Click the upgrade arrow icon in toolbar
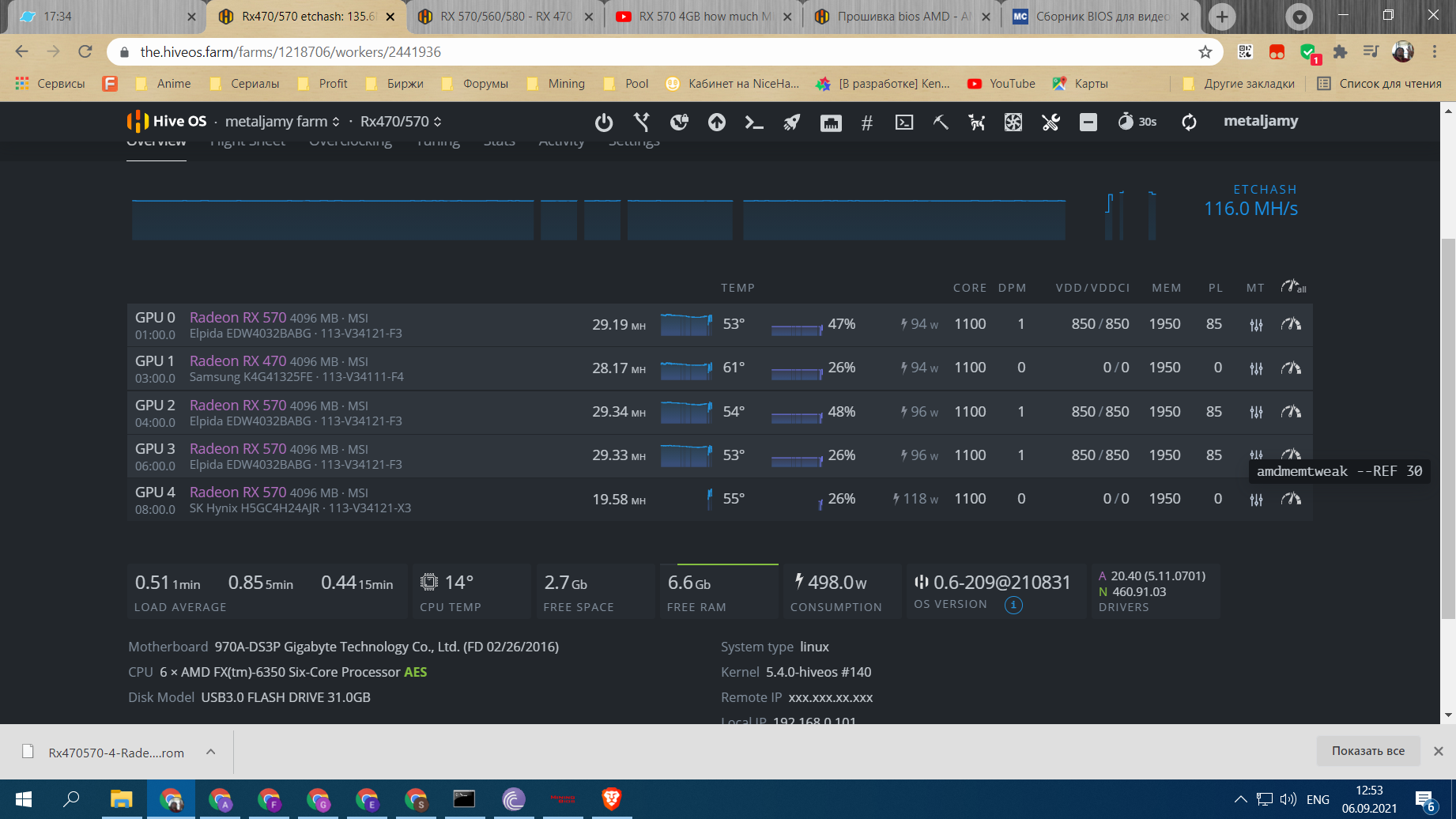 717,123
